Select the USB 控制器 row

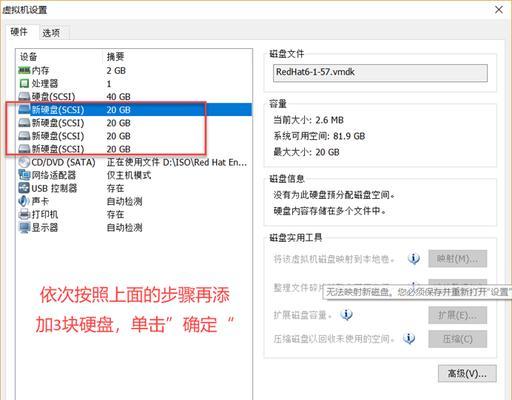click(x=134, y=188)
